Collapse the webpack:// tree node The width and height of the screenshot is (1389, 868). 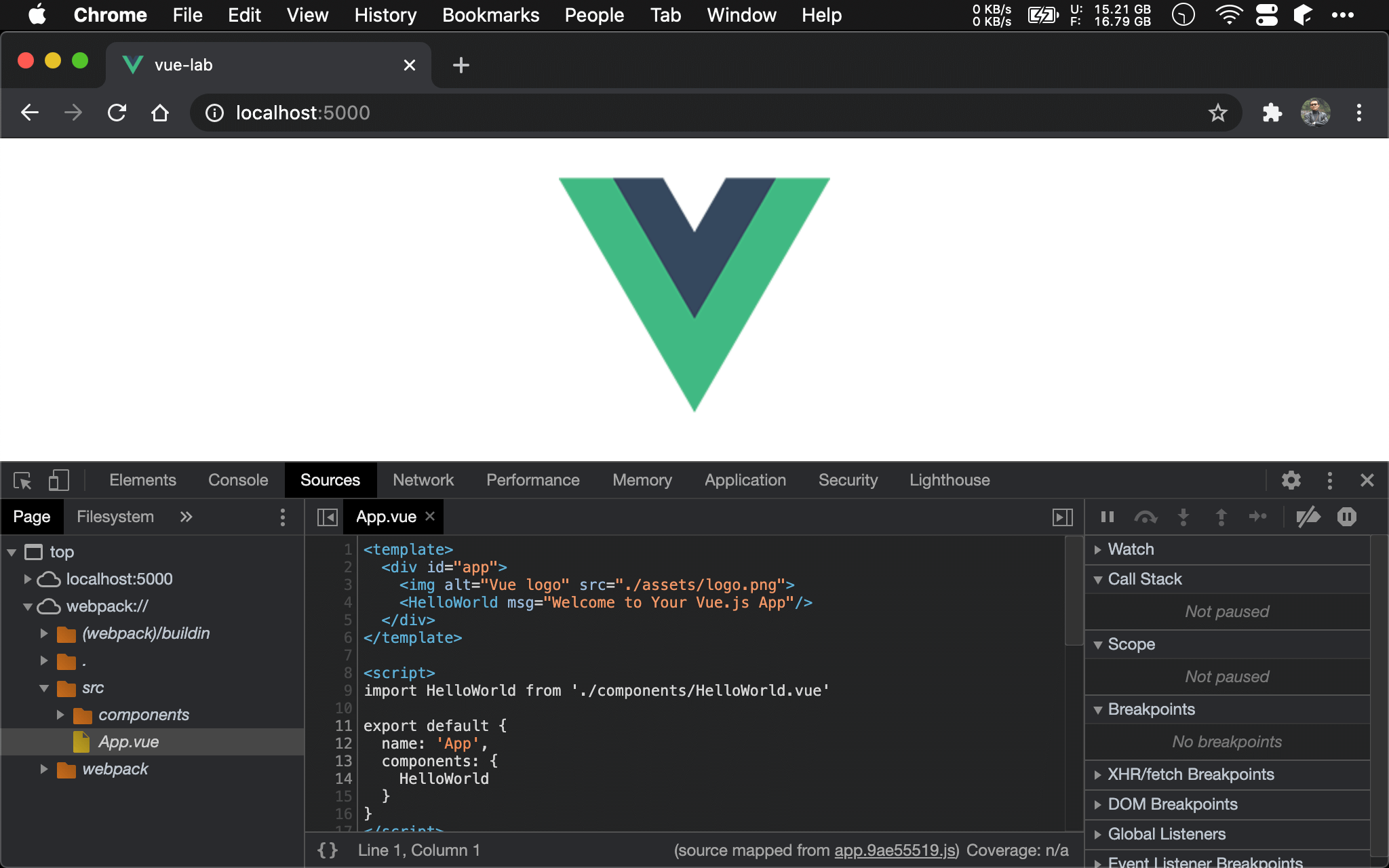coord(28,607)
